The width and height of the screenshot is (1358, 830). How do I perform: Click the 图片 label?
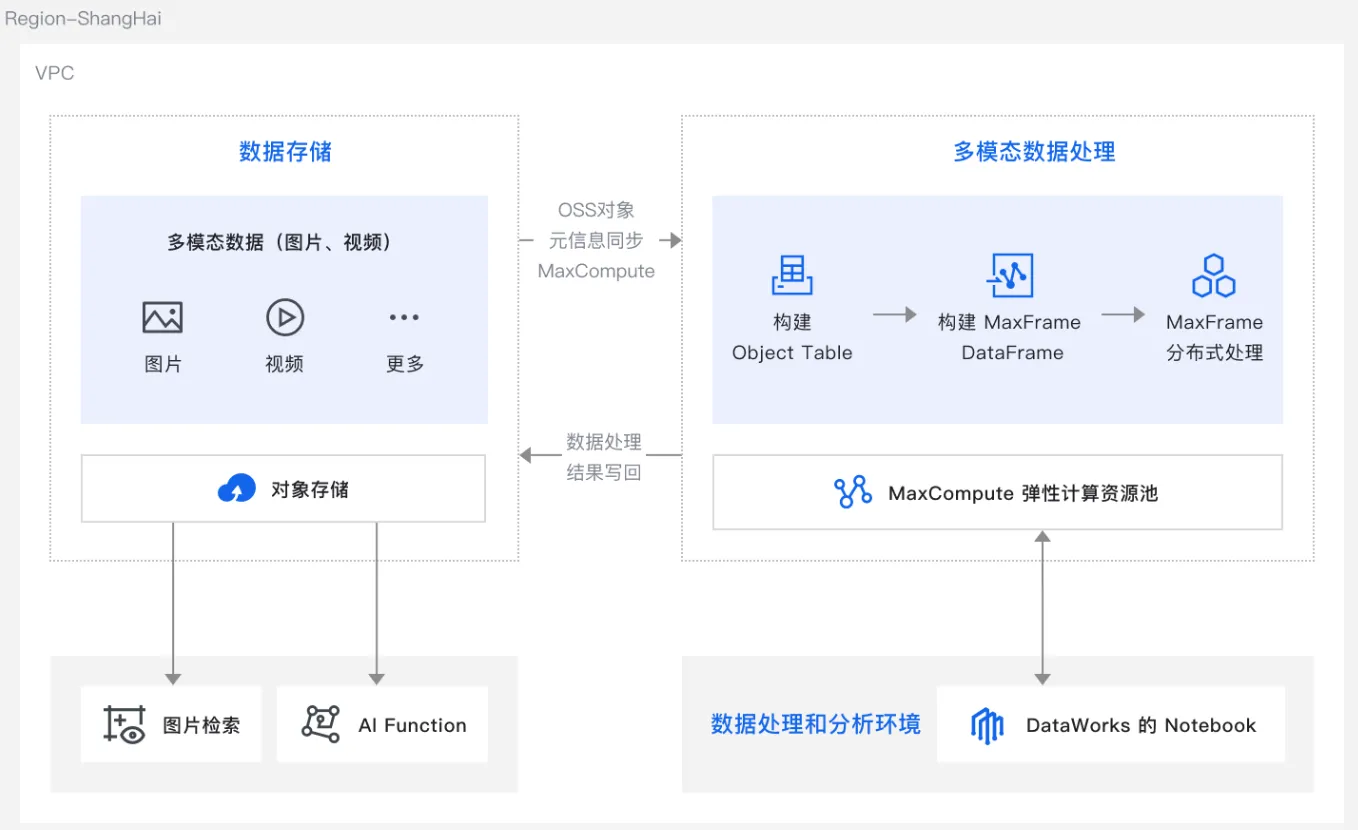pos(163,364)
